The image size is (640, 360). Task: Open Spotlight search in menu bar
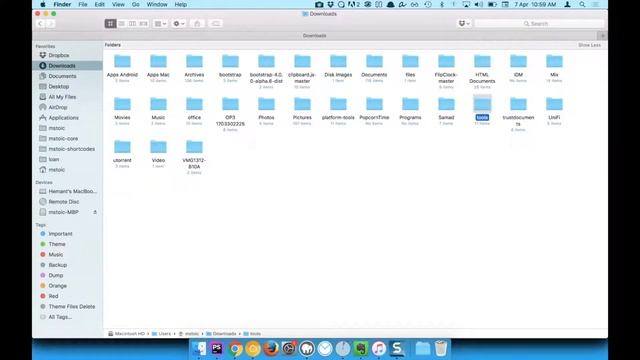pos(582,4)
